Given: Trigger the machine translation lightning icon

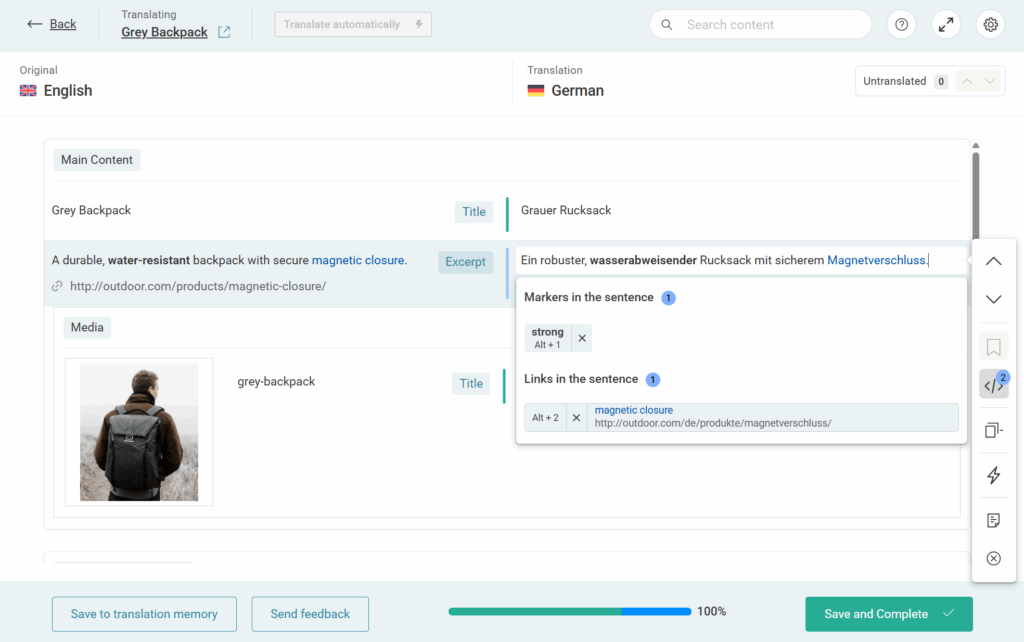Looking at the screenshot, I should tap(993, 475).
